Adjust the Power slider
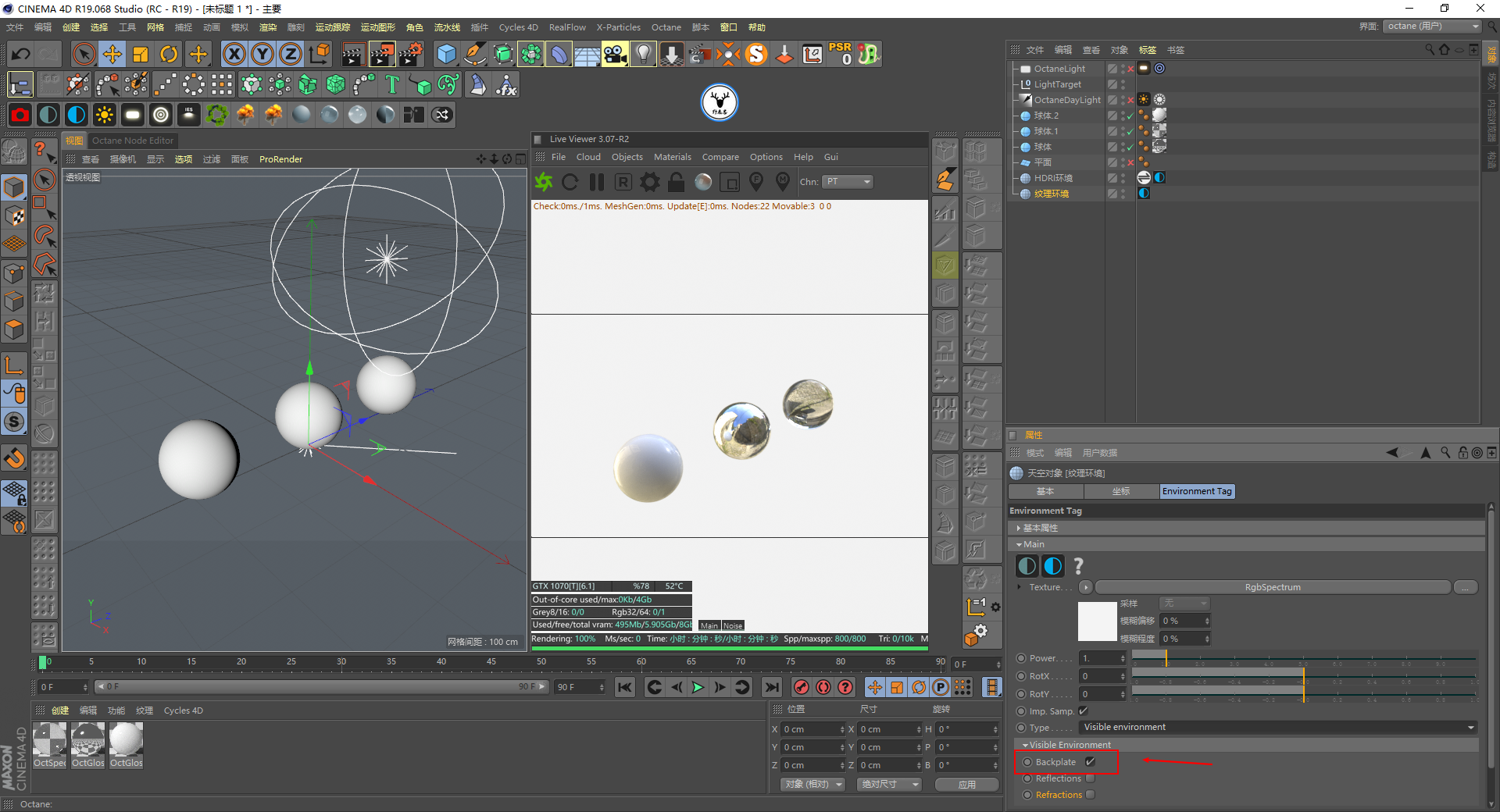 point(1303,658)
